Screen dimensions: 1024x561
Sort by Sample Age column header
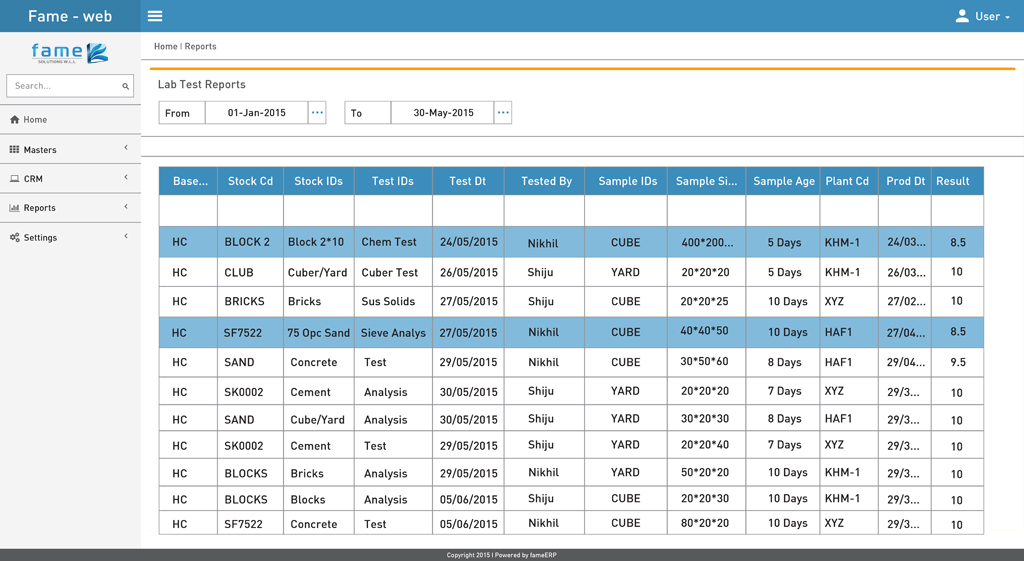(784, 181)
